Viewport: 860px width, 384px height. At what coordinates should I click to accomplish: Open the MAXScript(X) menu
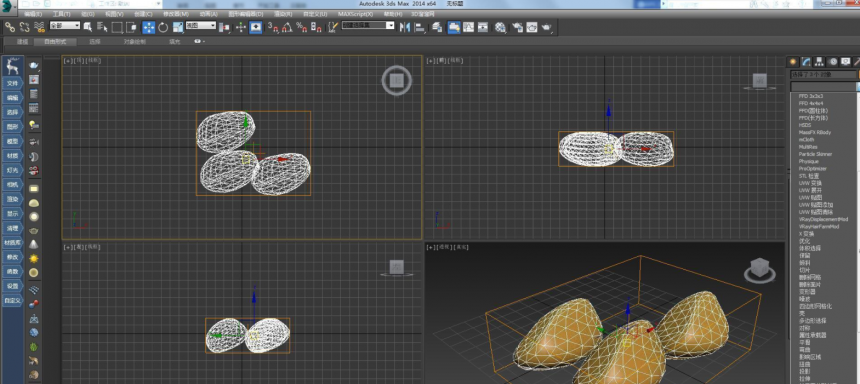pyautogui.click(x=355, y=14)
